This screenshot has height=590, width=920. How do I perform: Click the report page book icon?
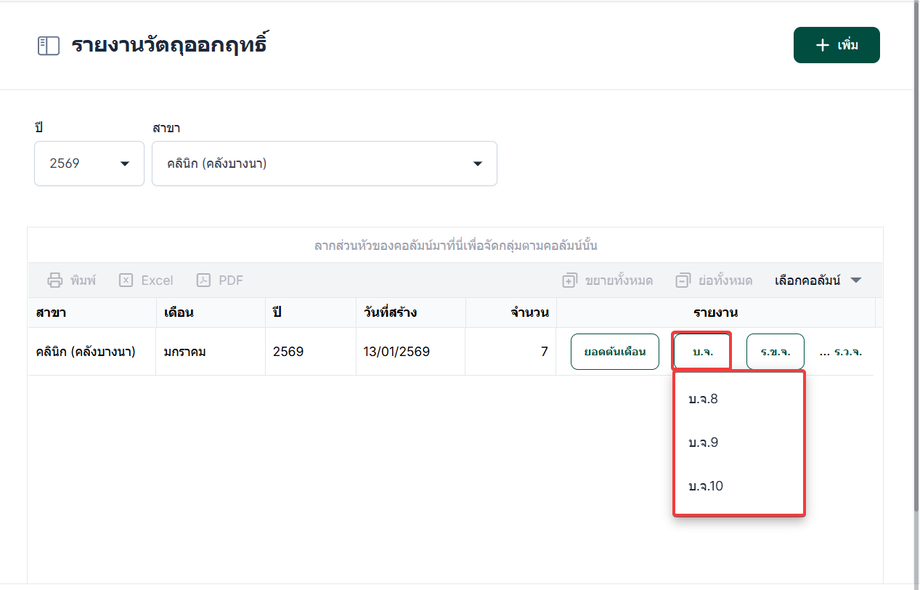click(48, 46)
